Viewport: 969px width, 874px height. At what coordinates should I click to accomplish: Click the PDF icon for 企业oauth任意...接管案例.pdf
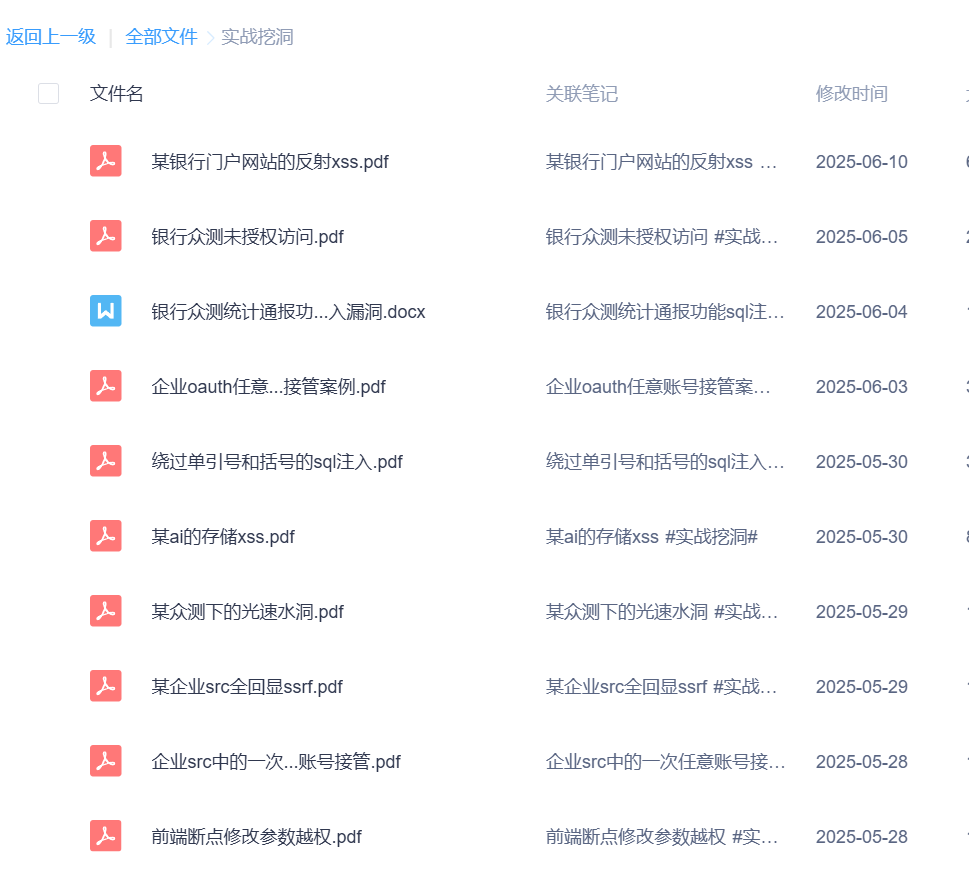click(x=106, y=386)
